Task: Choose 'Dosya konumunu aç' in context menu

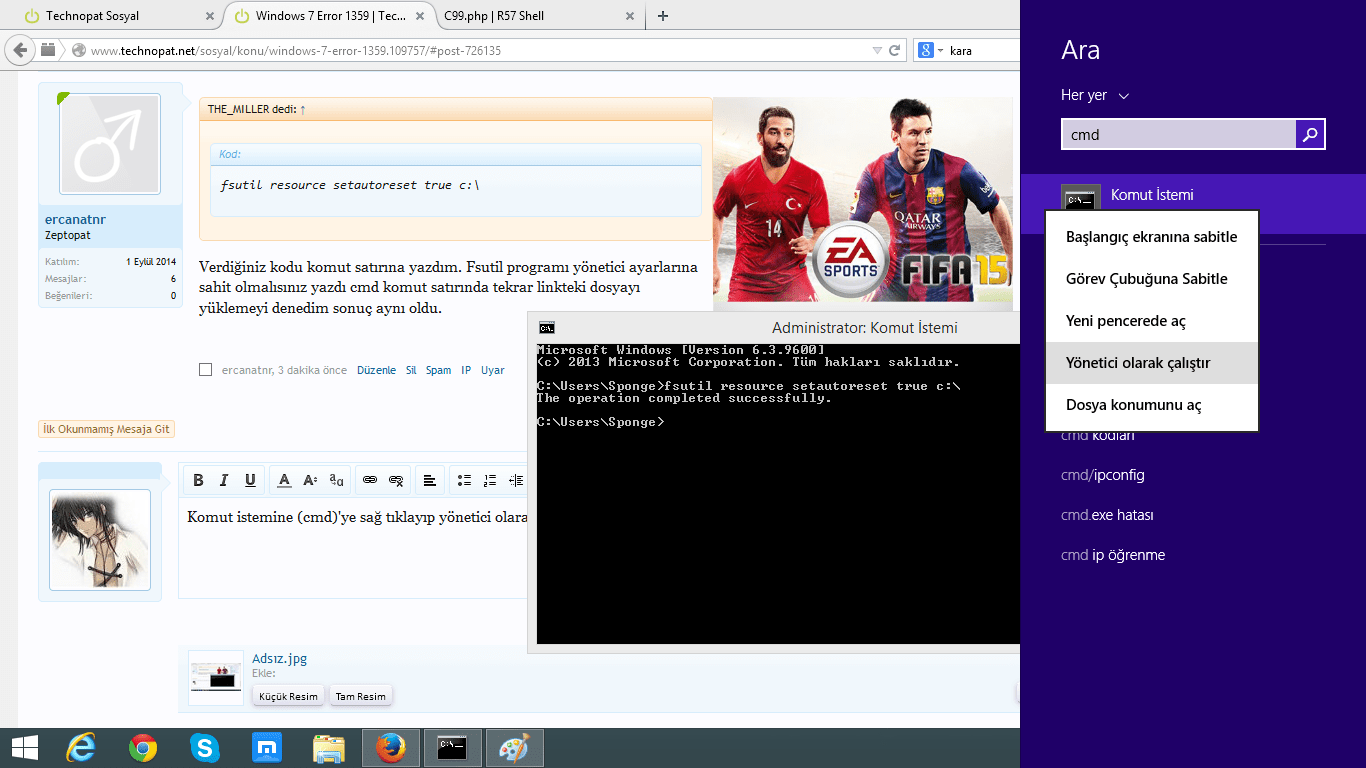Action: click(x=1152, y=405)
